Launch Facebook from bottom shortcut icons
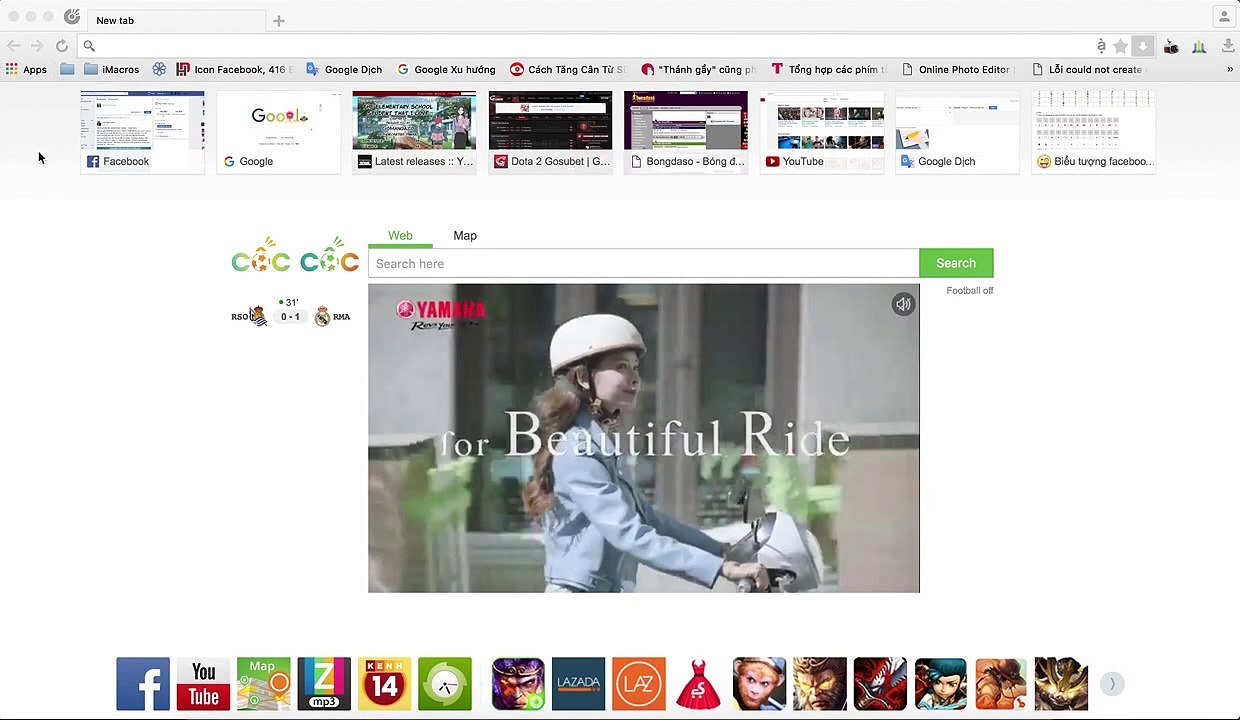The image size is (1240, 720). 143,684
